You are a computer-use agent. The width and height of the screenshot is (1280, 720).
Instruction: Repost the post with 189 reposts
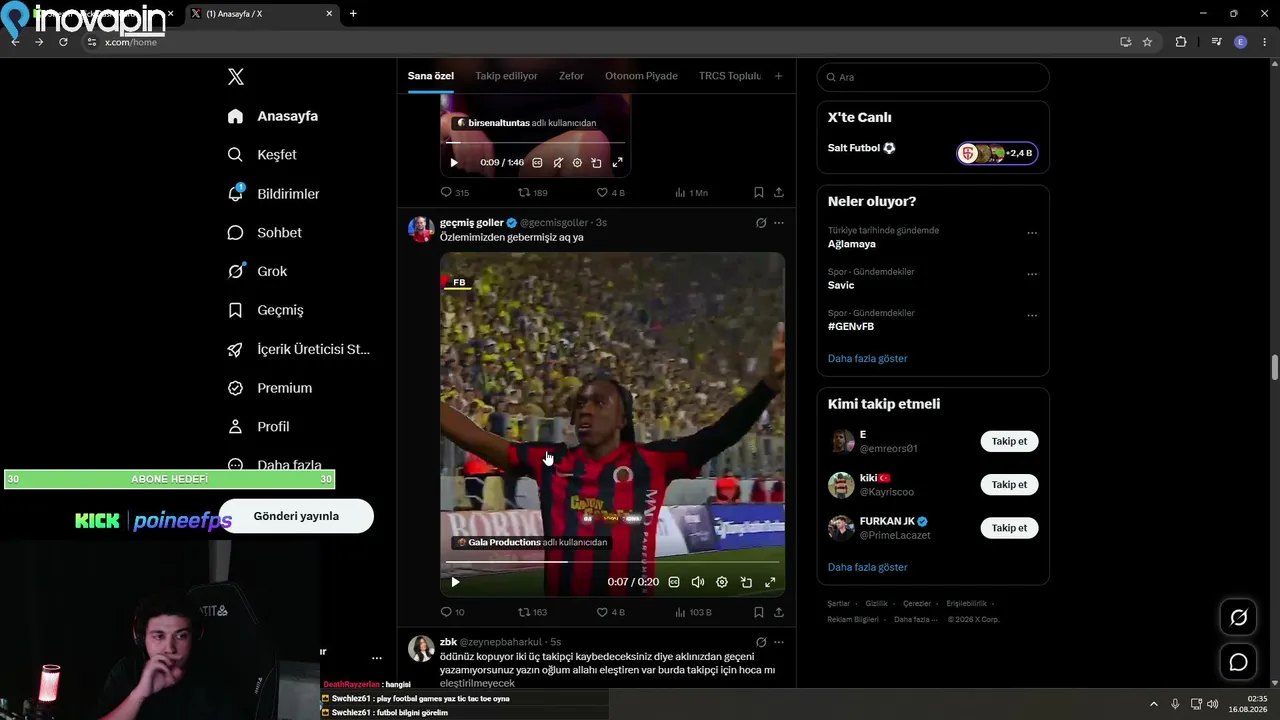[x=533, y=192]
